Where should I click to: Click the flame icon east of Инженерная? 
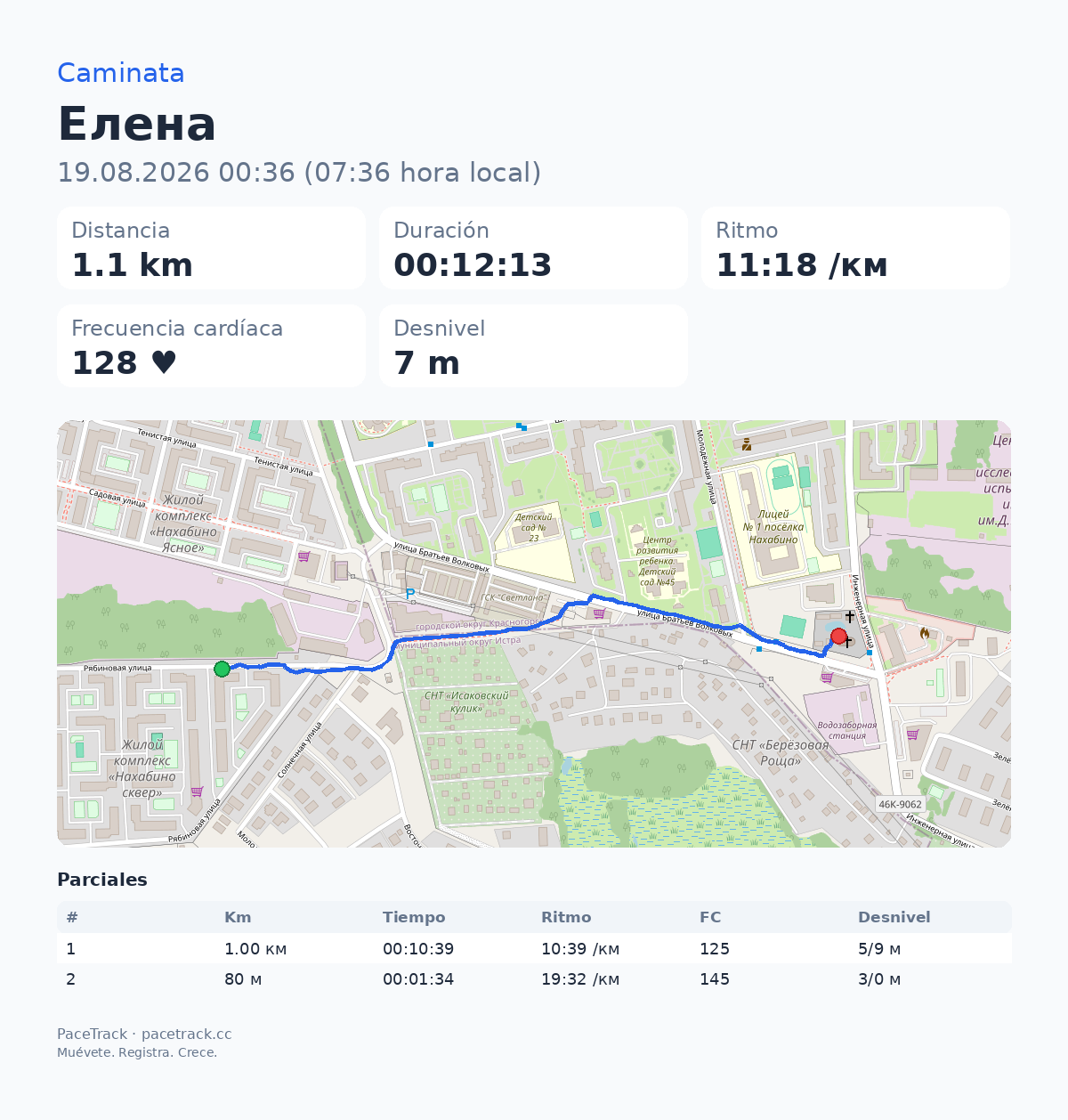[925, 633]
